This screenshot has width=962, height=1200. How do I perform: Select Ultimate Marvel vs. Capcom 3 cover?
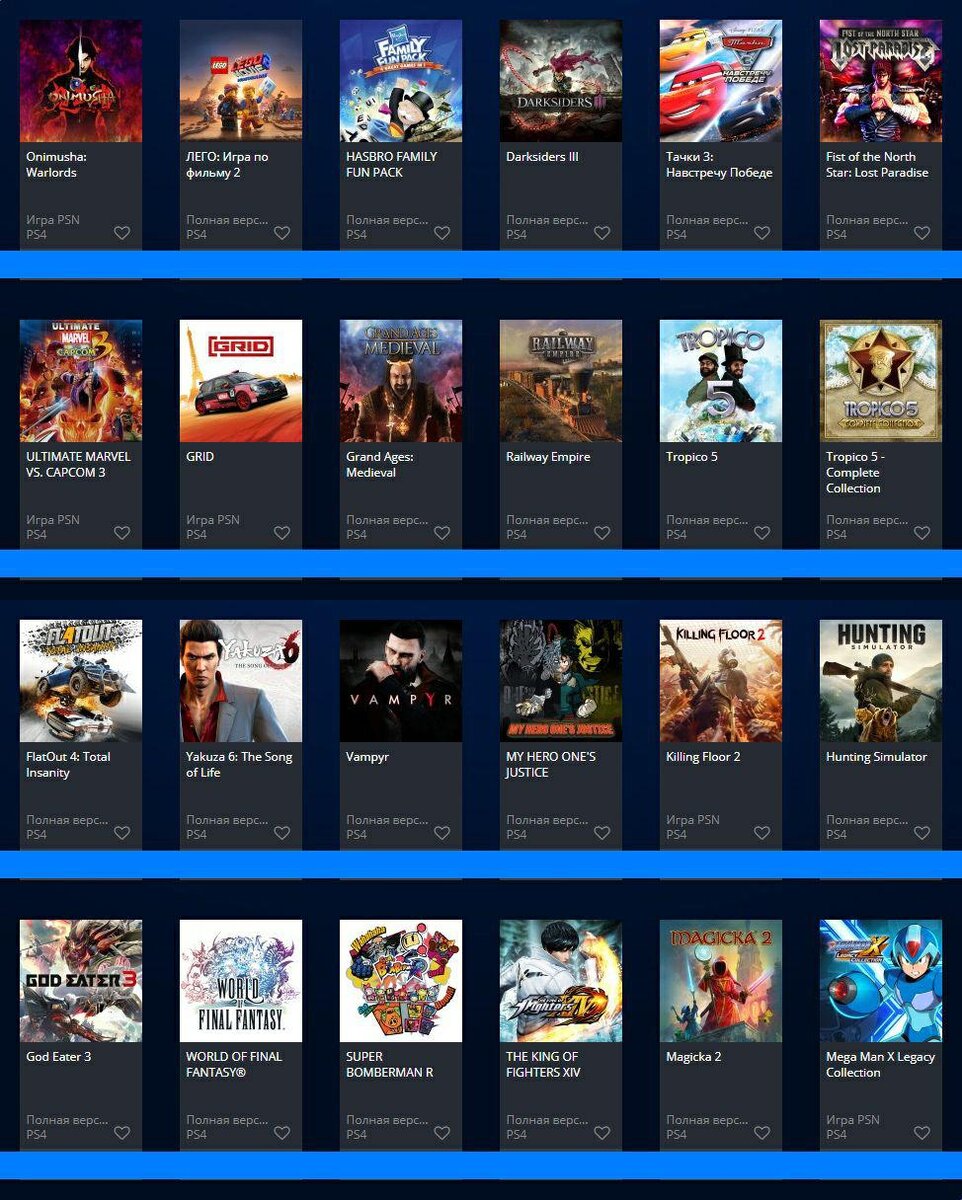click(81, 381)
